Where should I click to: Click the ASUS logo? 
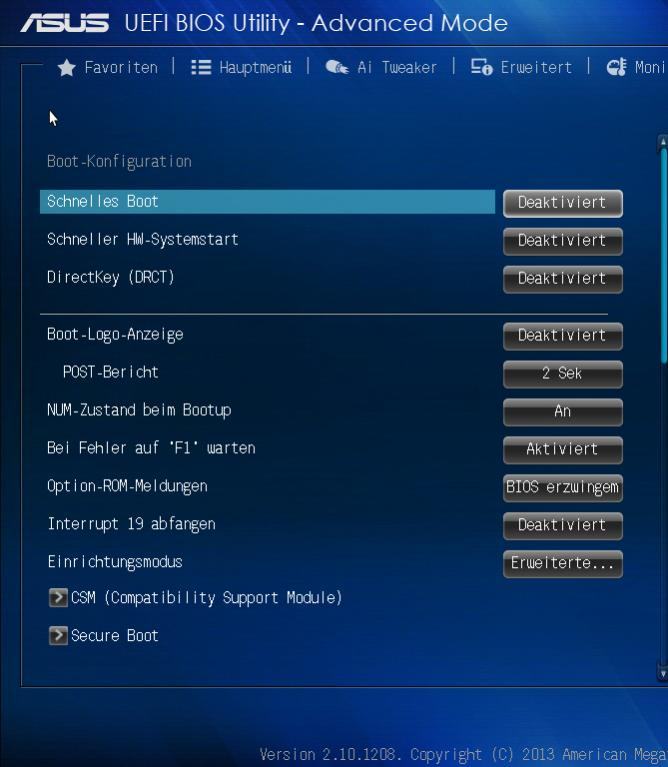point(65,23)
